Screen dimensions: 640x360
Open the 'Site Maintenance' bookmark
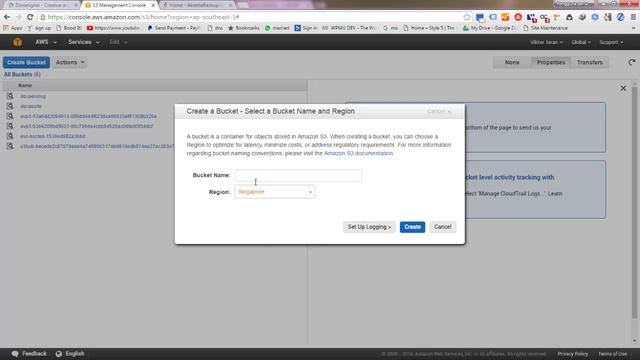(545, 28)
